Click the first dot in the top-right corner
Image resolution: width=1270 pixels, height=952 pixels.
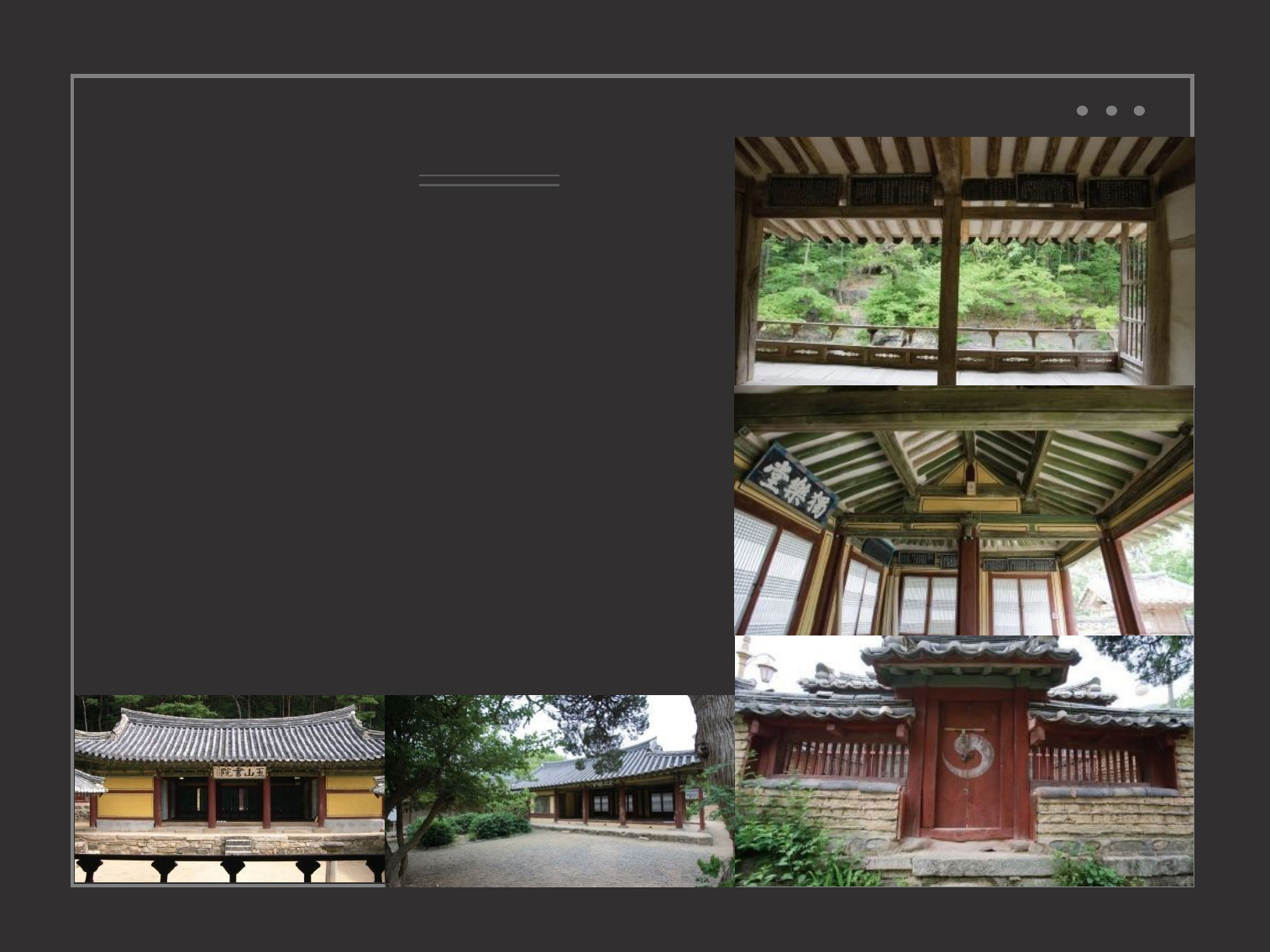1082,111
